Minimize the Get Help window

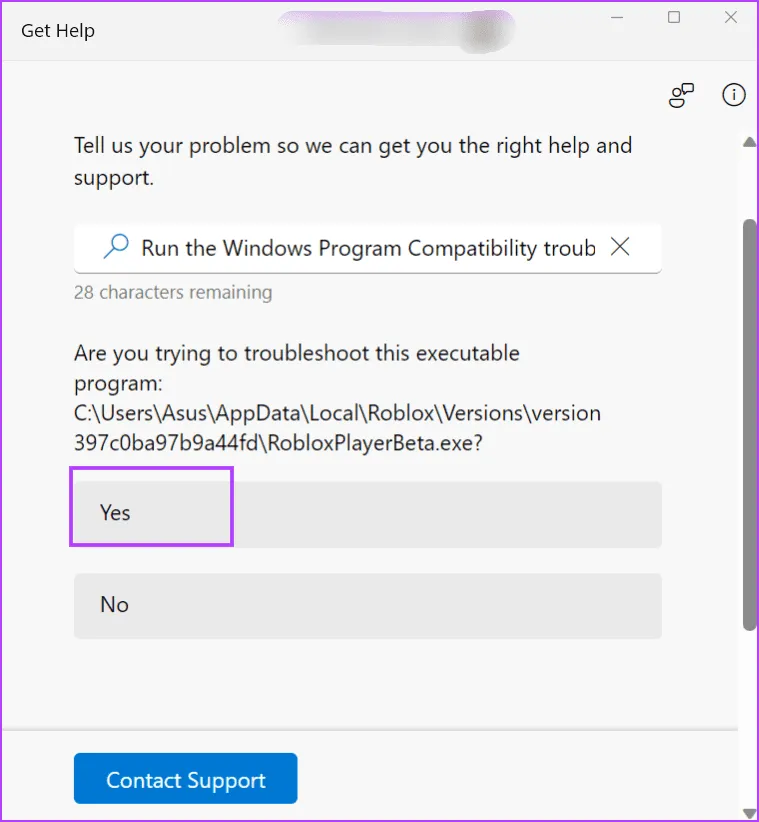tap(618, 18)
